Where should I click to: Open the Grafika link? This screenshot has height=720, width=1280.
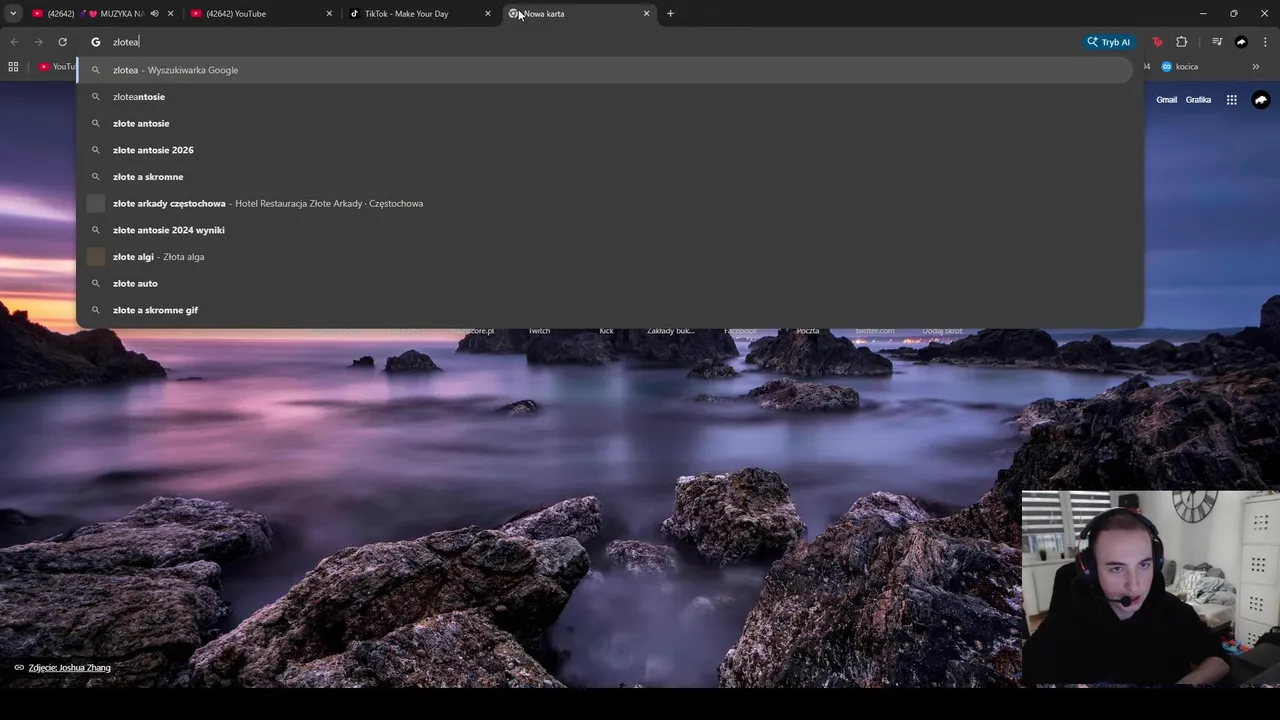(1199, 100)
